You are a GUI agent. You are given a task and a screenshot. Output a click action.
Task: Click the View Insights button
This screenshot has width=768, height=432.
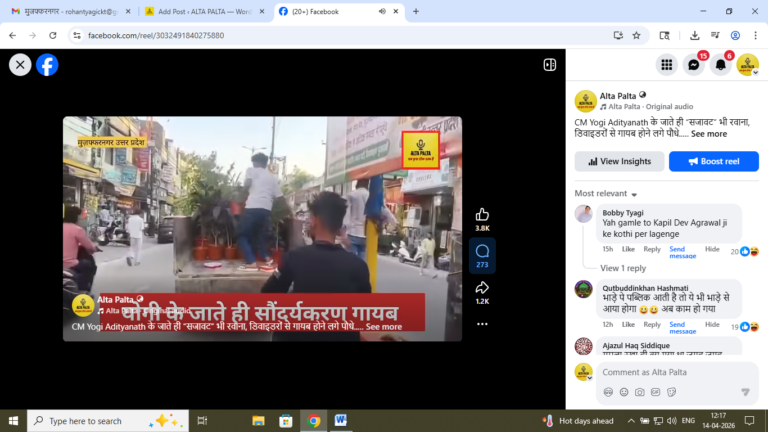[x=619, y=161]
